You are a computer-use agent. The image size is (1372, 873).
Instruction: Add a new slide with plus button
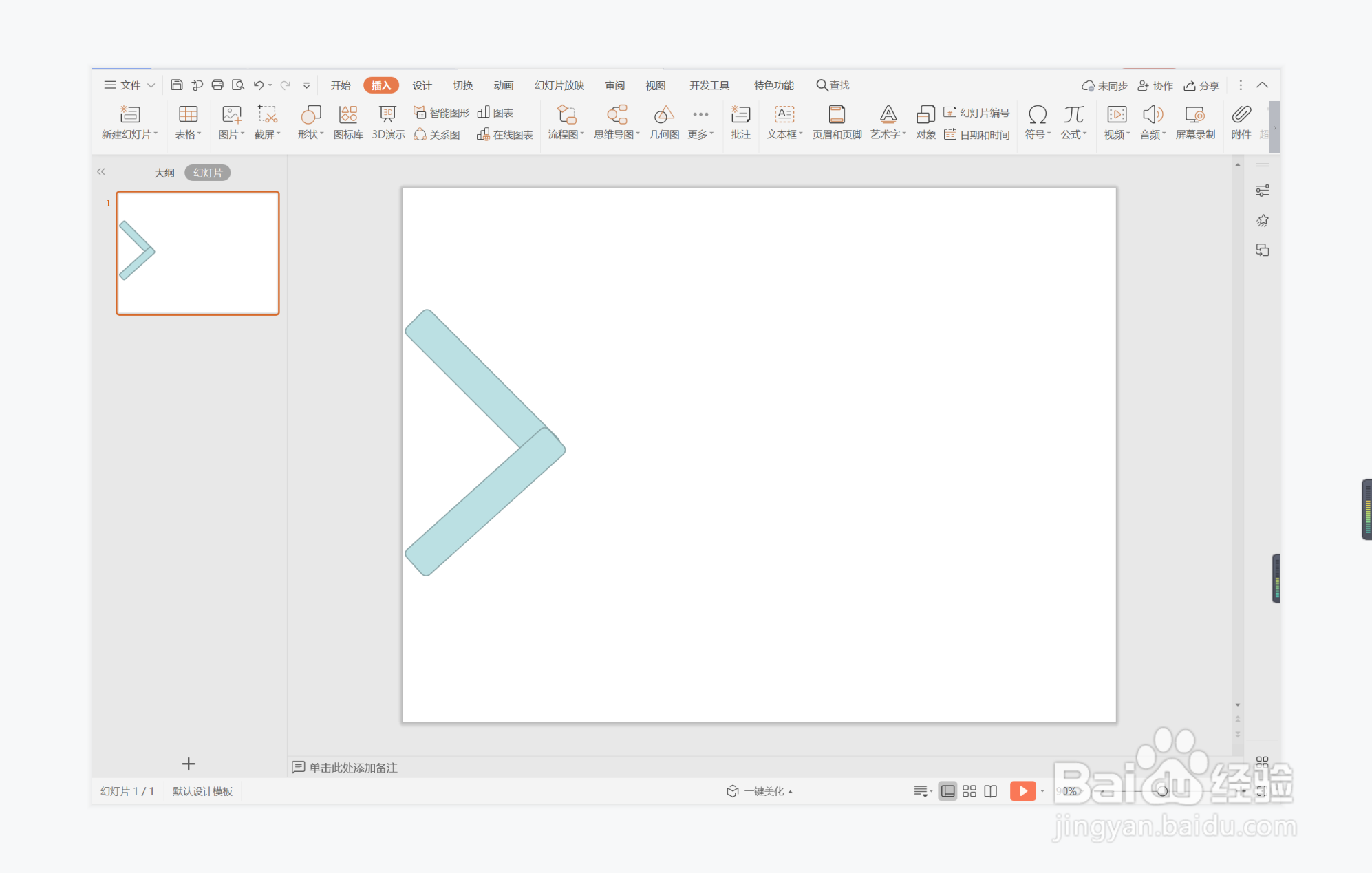pos(189,764)
